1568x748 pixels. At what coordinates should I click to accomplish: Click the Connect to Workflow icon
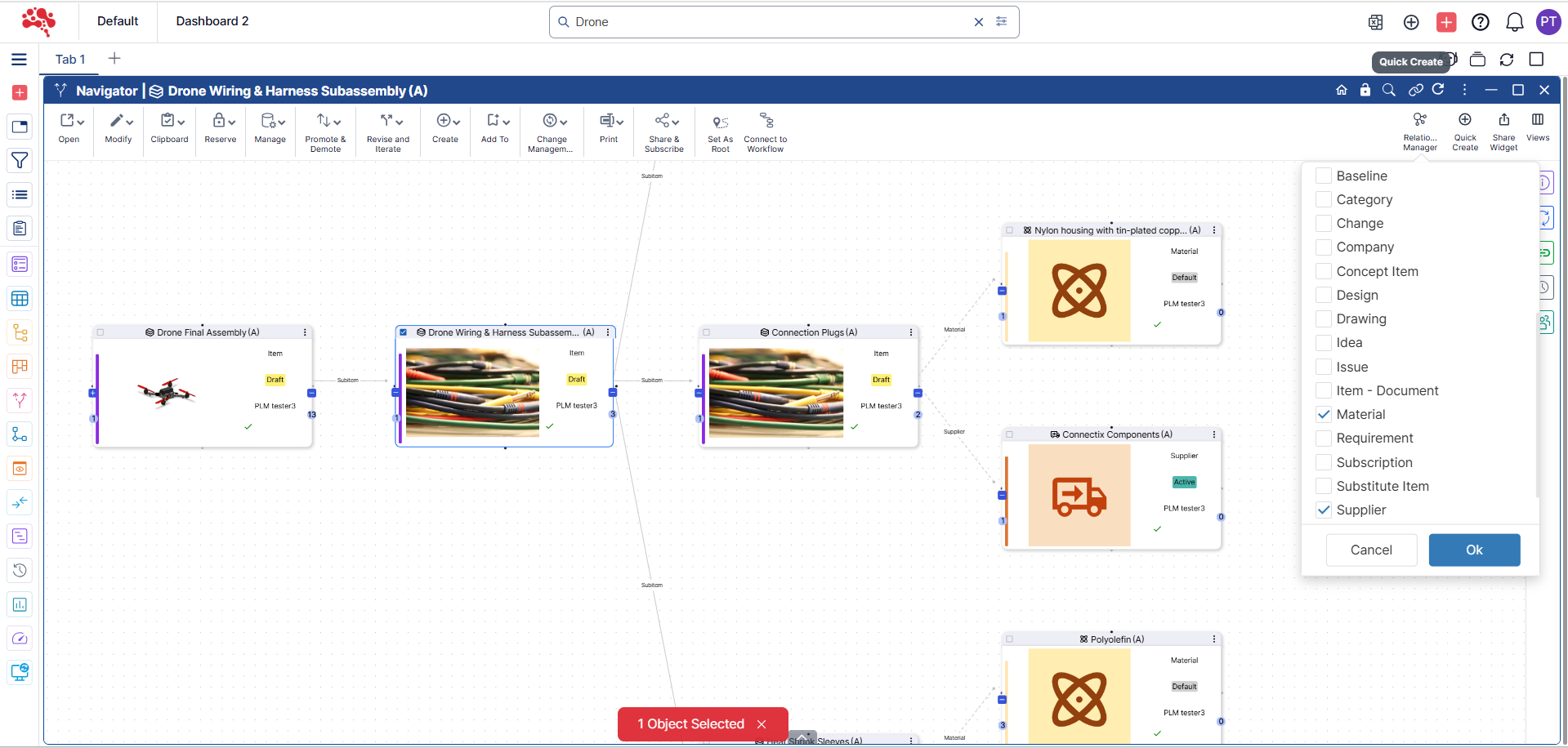(x=766, y=122)
